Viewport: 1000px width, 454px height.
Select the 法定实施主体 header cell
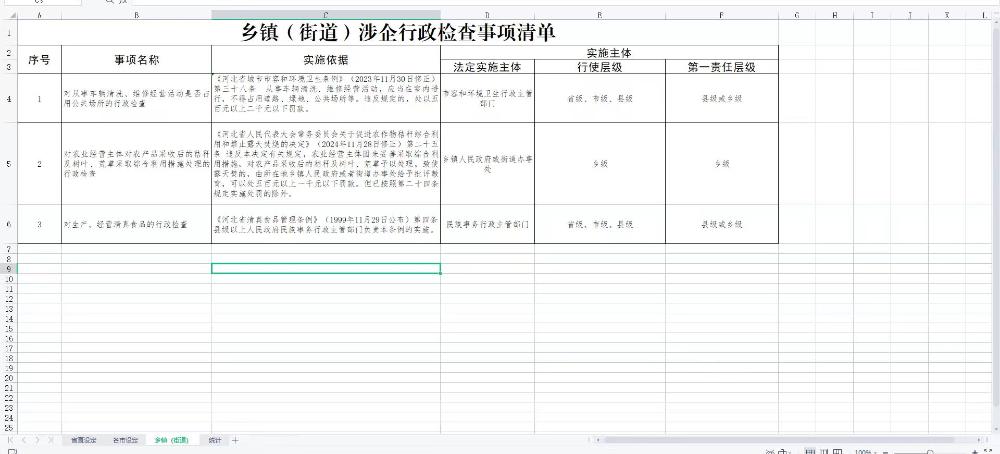click(x=487, y=67)
